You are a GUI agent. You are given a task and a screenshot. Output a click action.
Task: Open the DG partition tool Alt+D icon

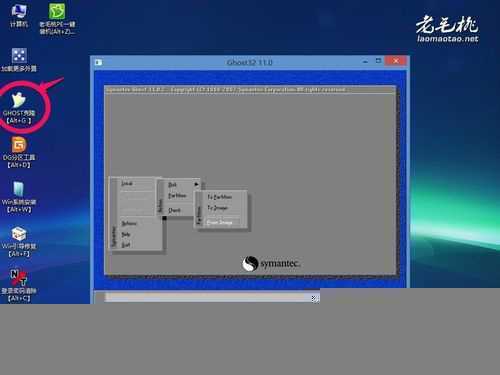(19, 152)
